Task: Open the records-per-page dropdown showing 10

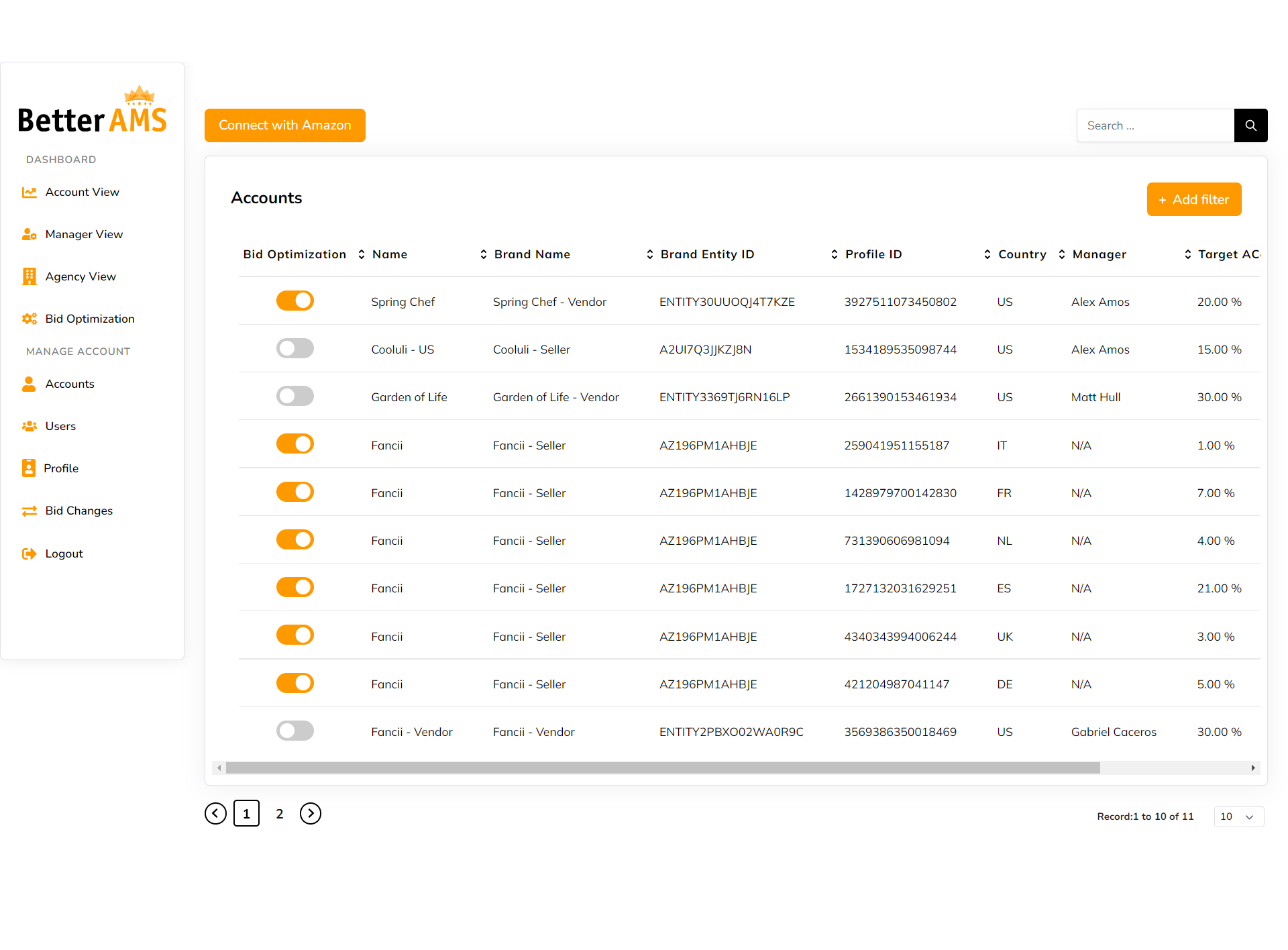Action: [1238, 816]
